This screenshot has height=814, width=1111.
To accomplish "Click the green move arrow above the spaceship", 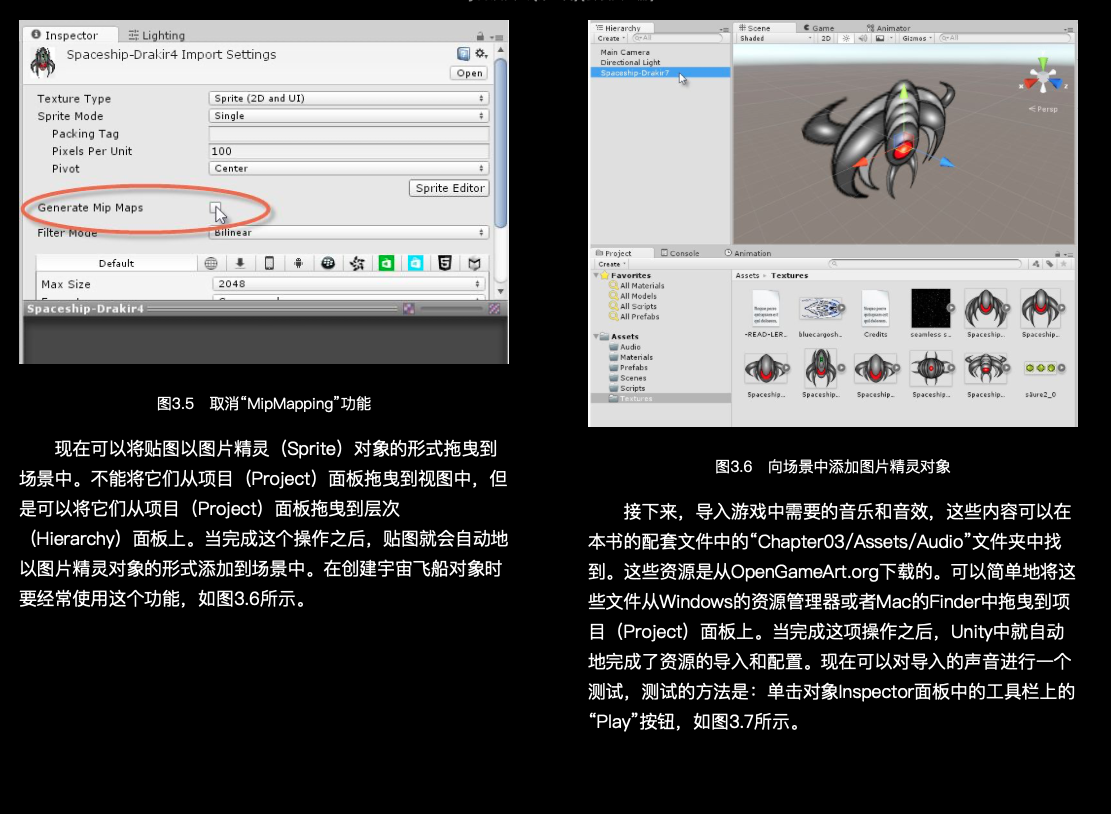I will point(904,92).
